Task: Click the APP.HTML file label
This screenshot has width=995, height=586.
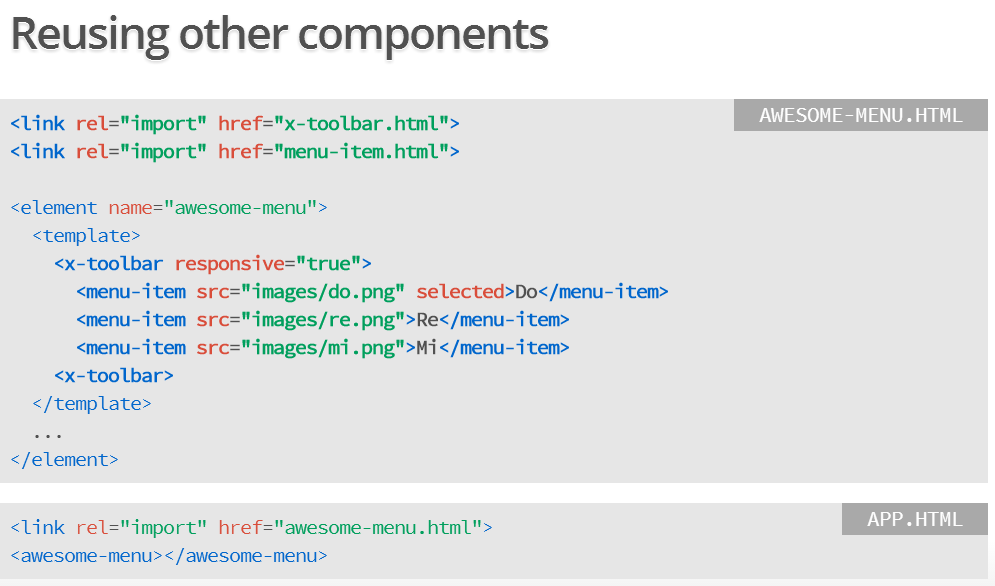Action: point(914,519)
